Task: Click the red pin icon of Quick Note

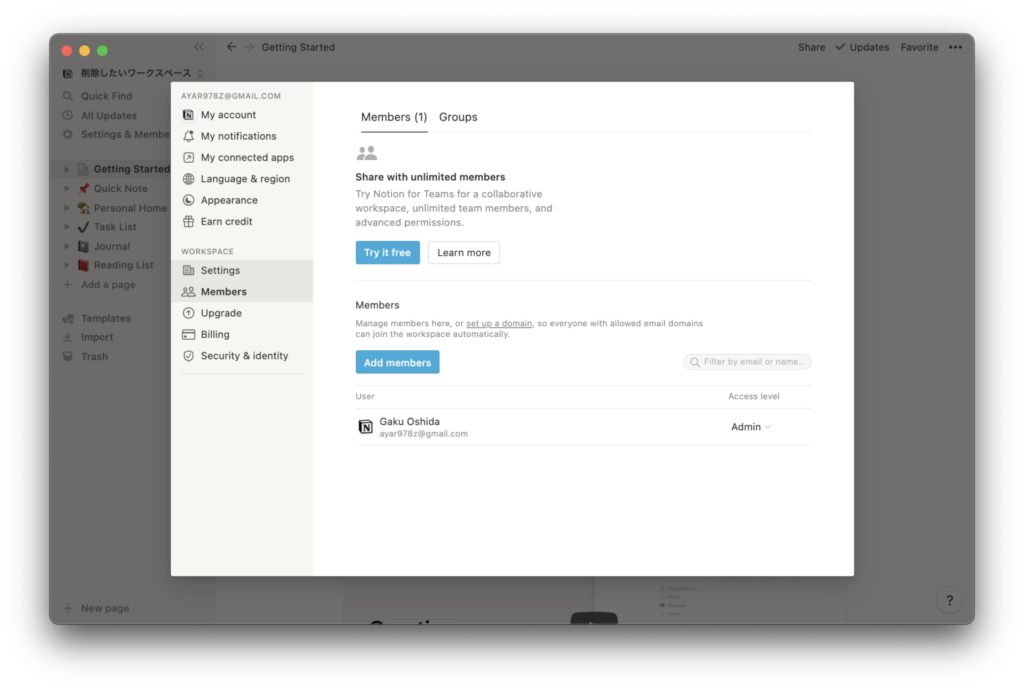Action: click(84, 189)
